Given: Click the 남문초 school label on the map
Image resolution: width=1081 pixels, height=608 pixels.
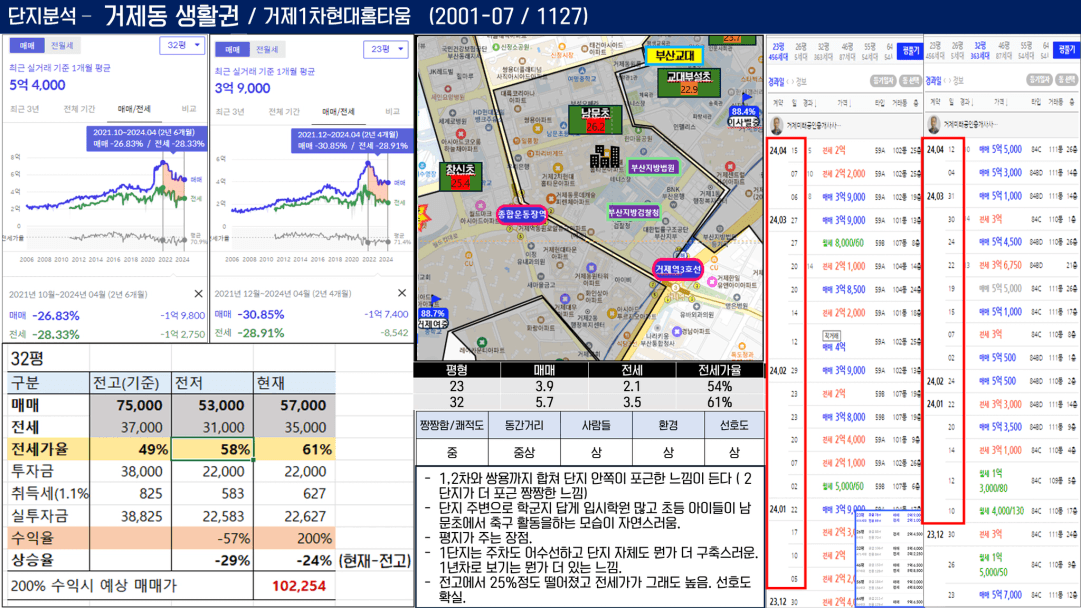Looking at the screenshot, I should click(595, 119).
